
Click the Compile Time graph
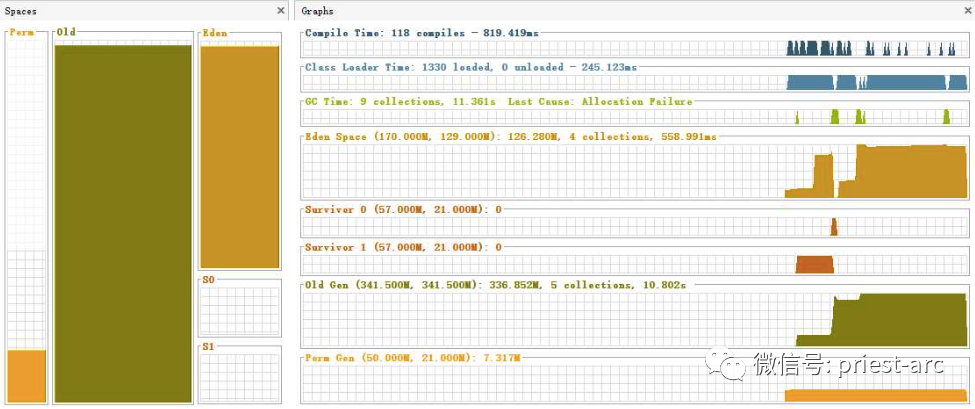[635, 48]
